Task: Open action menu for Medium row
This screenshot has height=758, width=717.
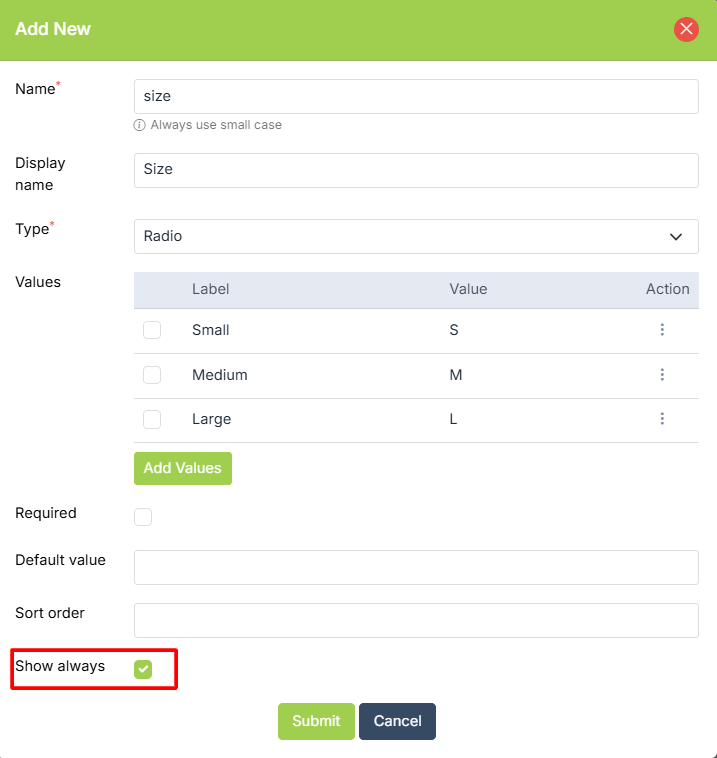Action: [x=662, y=375]
